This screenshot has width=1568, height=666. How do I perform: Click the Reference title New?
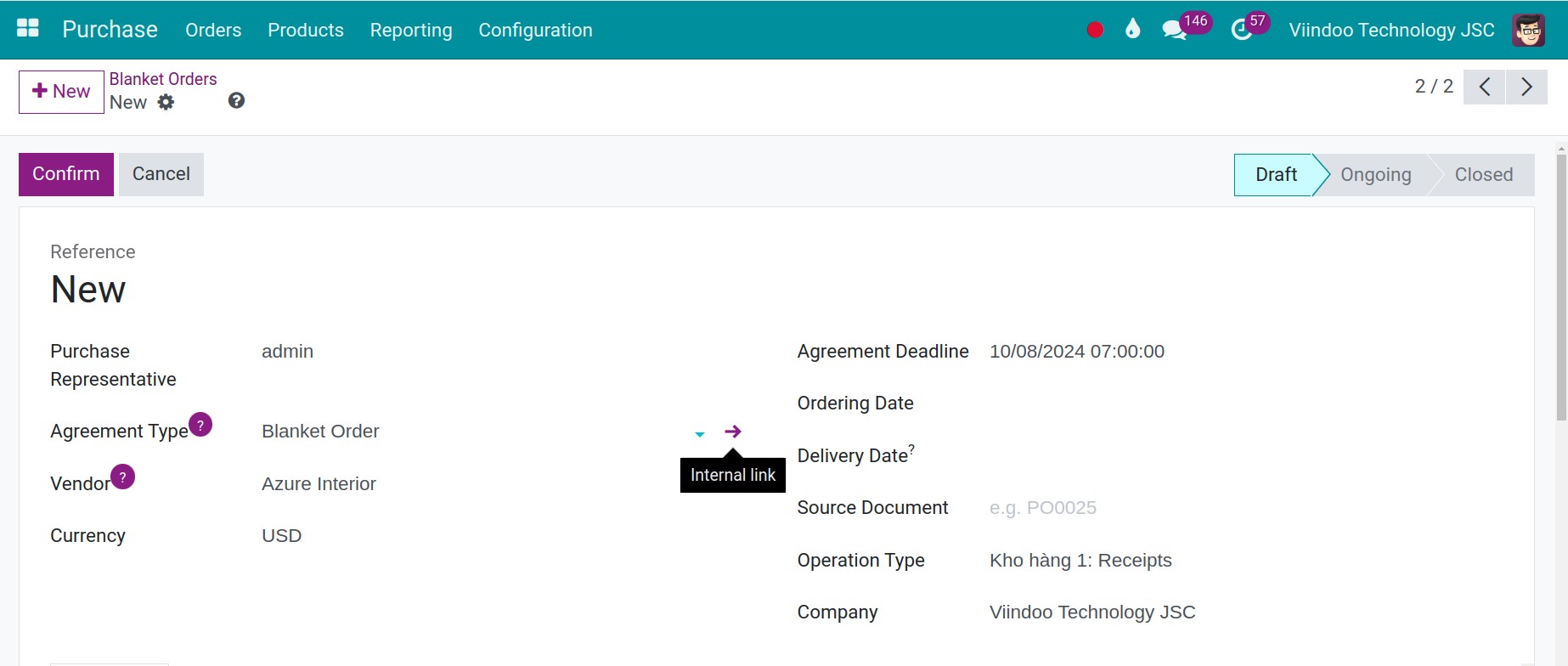88,290
